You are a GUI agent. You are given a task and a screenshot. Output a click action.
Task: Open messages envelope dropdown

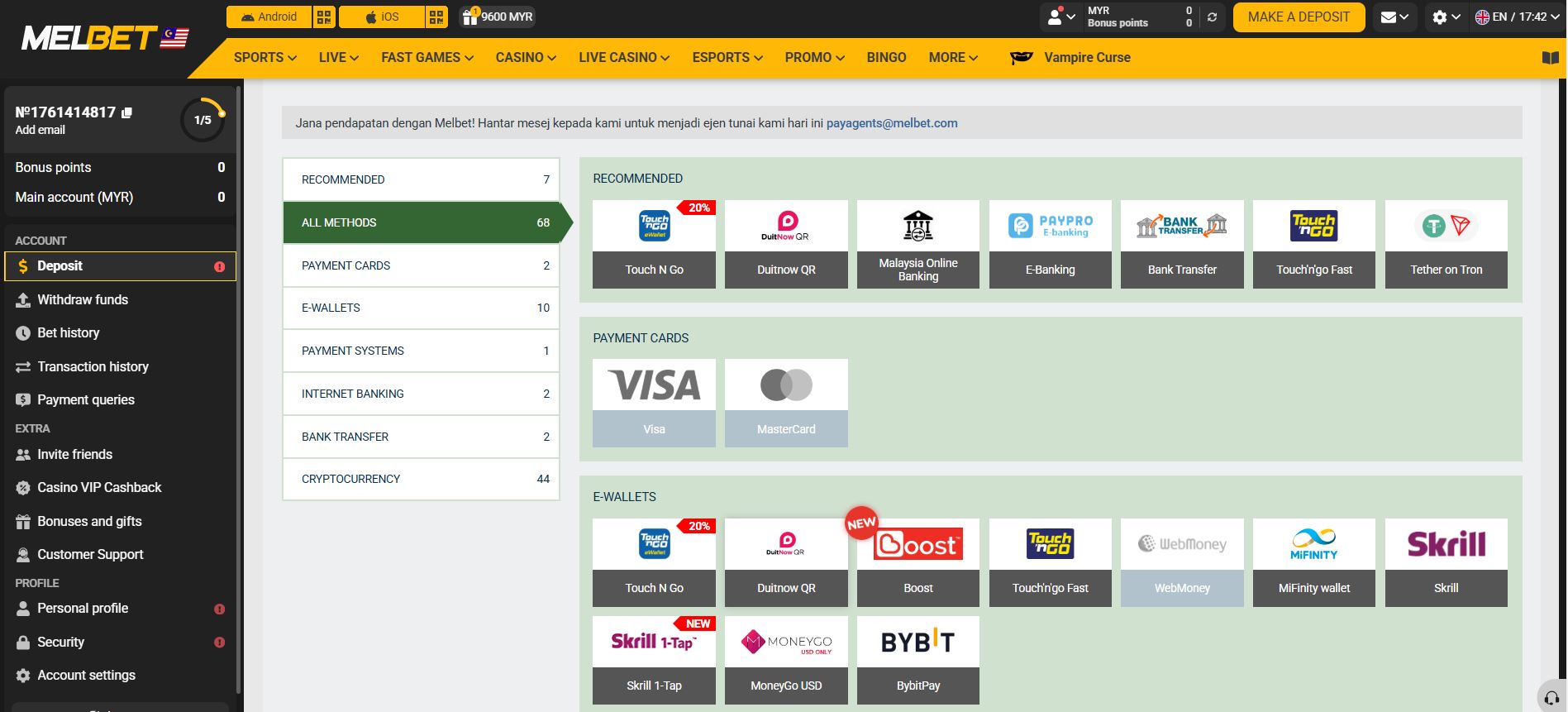coord(1394,17)
